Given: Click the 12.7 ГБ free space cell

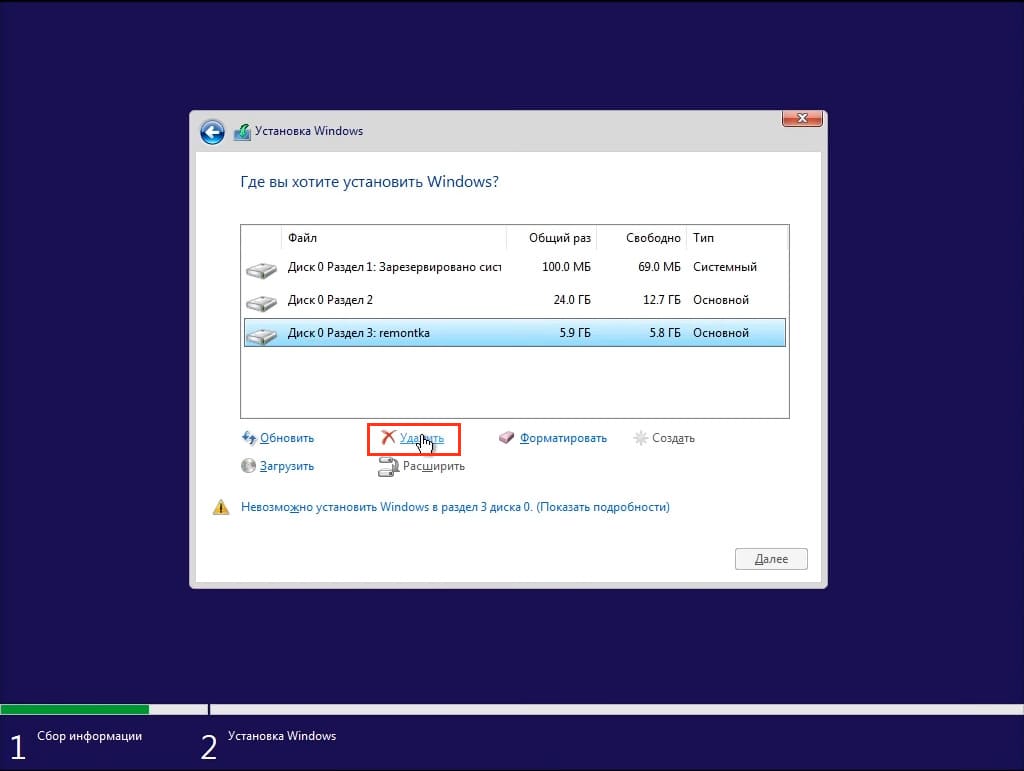Looking at the screenshot, I should 662,300.
